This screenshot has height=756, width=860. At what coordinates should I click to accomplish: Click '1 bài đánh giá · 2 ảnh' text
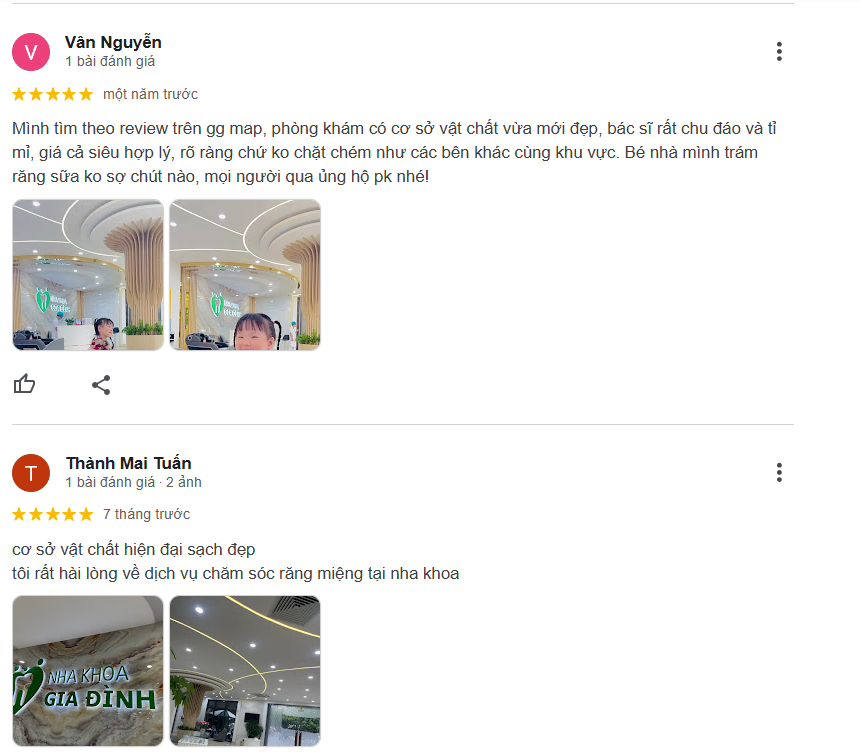click(134, 482)
